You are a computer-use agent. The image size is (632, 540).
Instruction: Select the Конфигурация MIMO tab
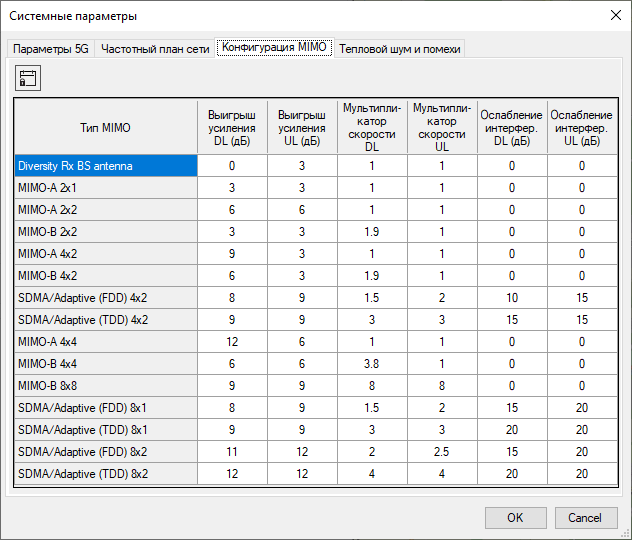point(274,48)
